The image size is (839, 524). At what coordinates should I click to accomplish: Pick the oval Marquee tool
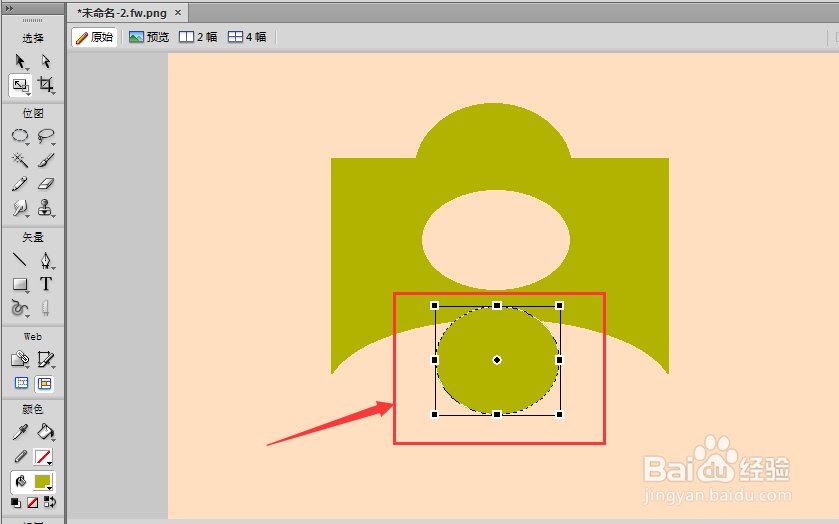pyautogui.click(x=20, y=136)
